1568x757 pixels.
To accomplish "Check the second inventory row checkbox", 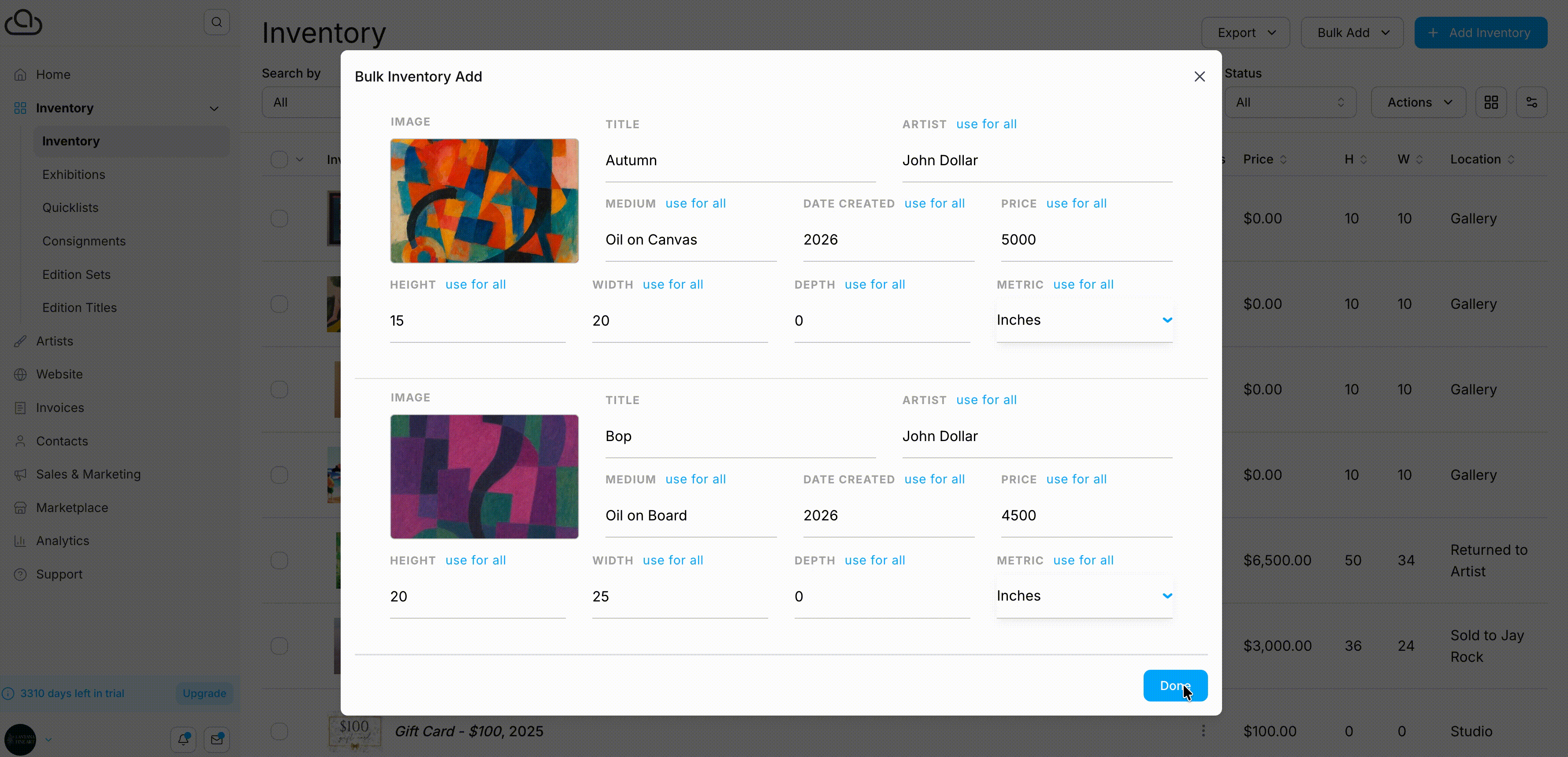I will (279, 304).
